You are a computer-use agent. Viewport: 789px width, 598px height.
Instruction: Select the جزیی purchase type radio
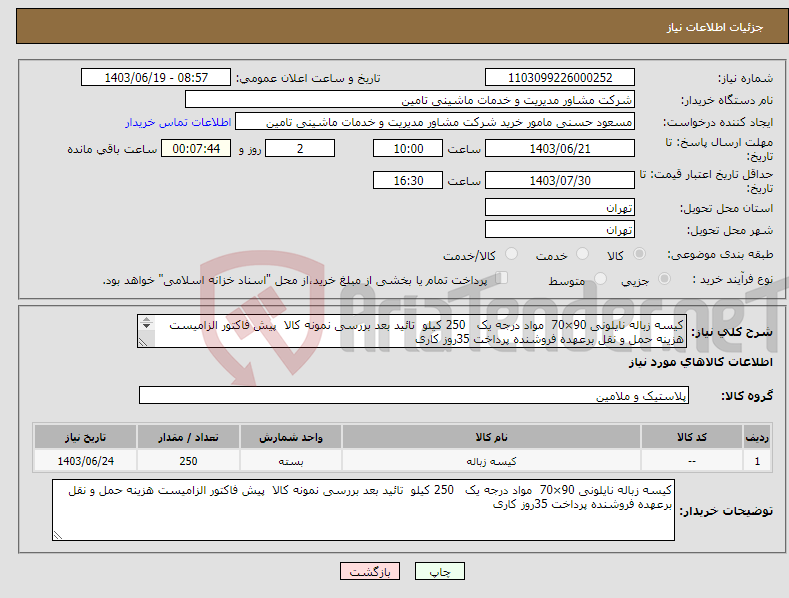tap(664, 278)
